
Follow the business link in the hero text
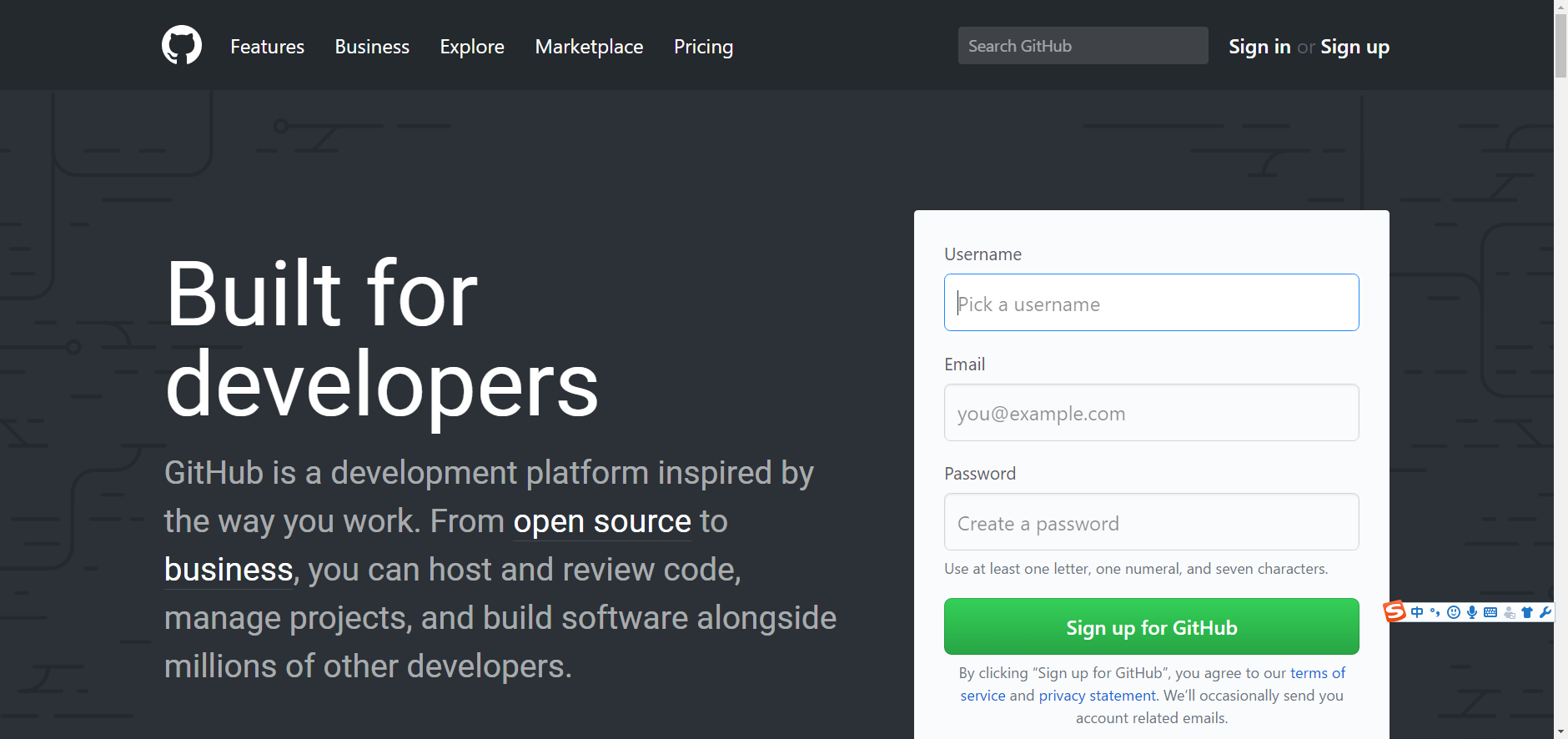click(x=229, y=570)
